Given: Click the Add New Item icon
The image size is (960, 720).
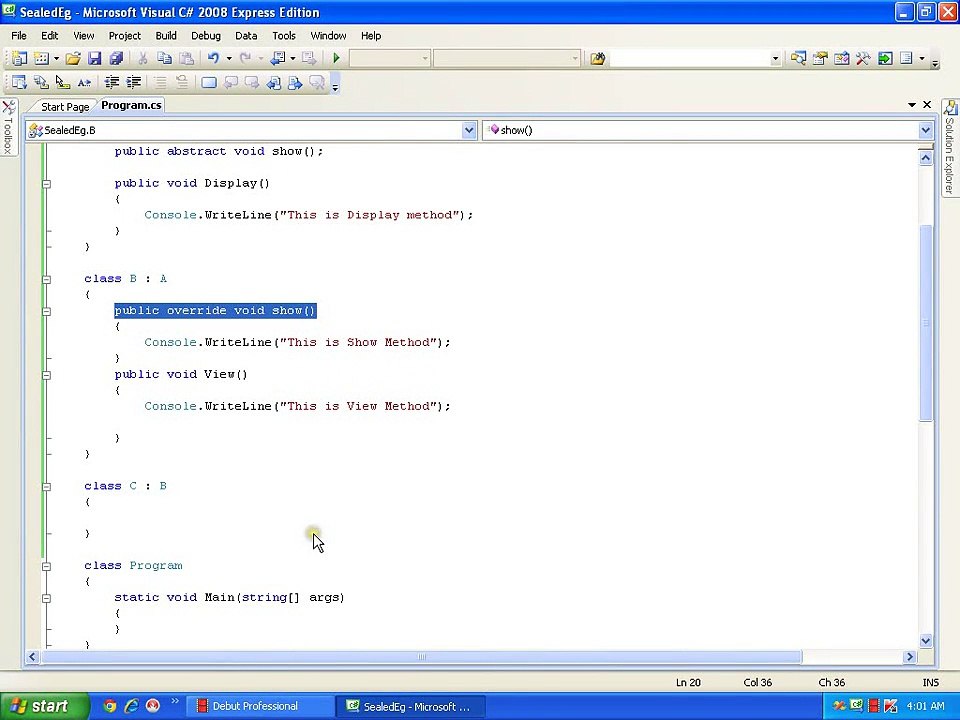Looking at the screenshot, I should point(41,58).
